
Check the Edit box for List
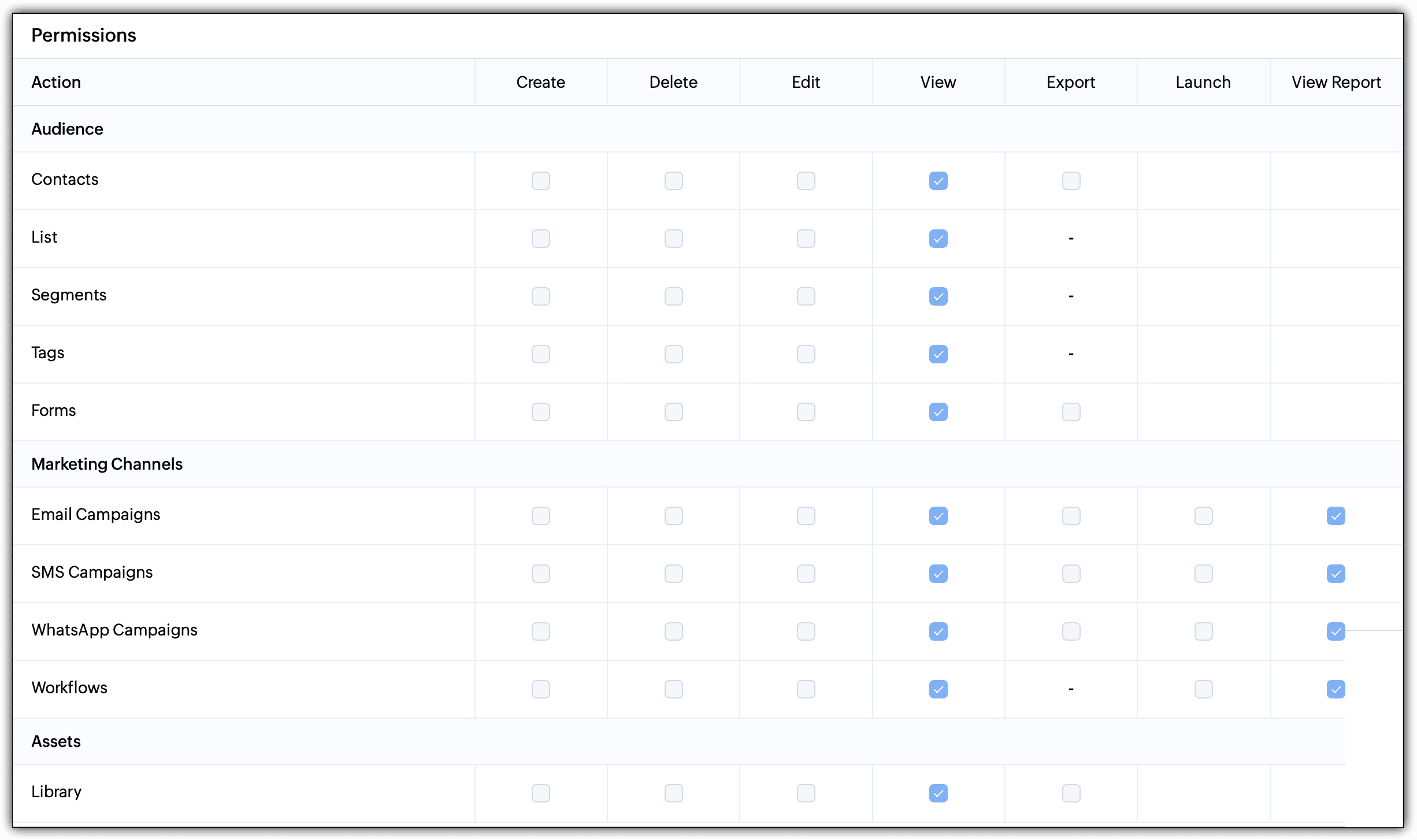point(806,239)
